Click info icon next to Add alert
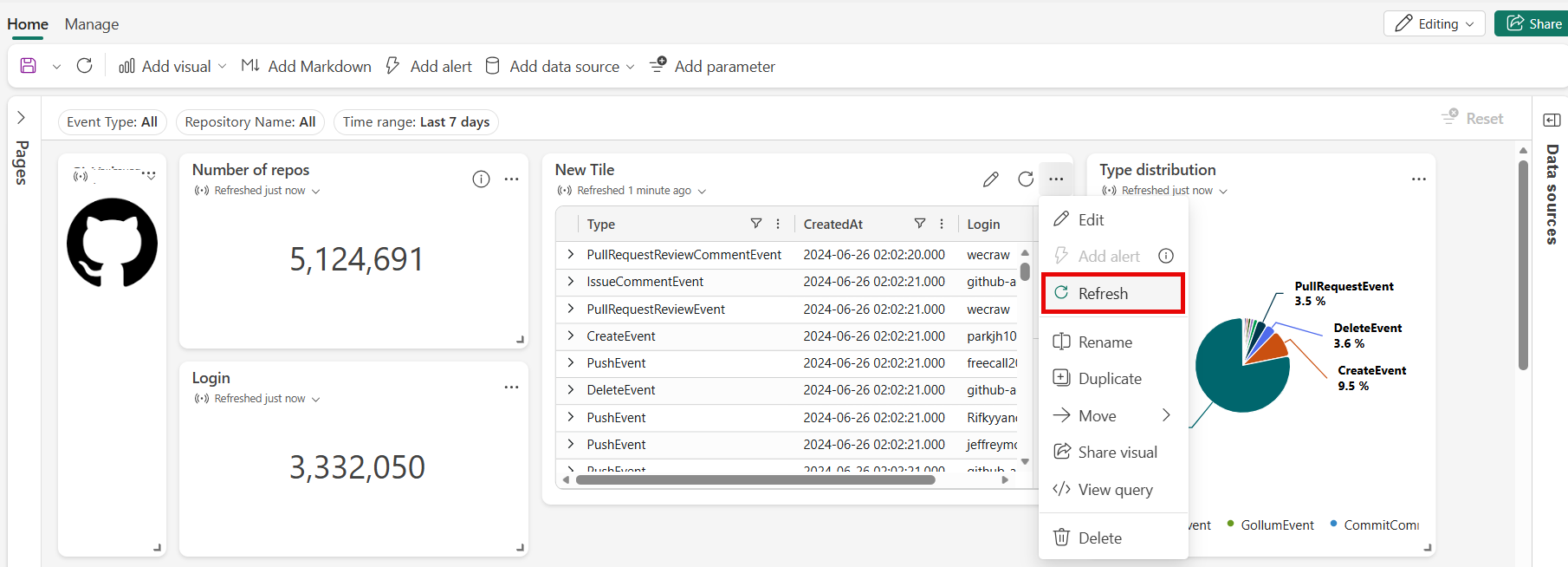Image resolution: width=1568 pixels, height=567 pixels. 1166,256
